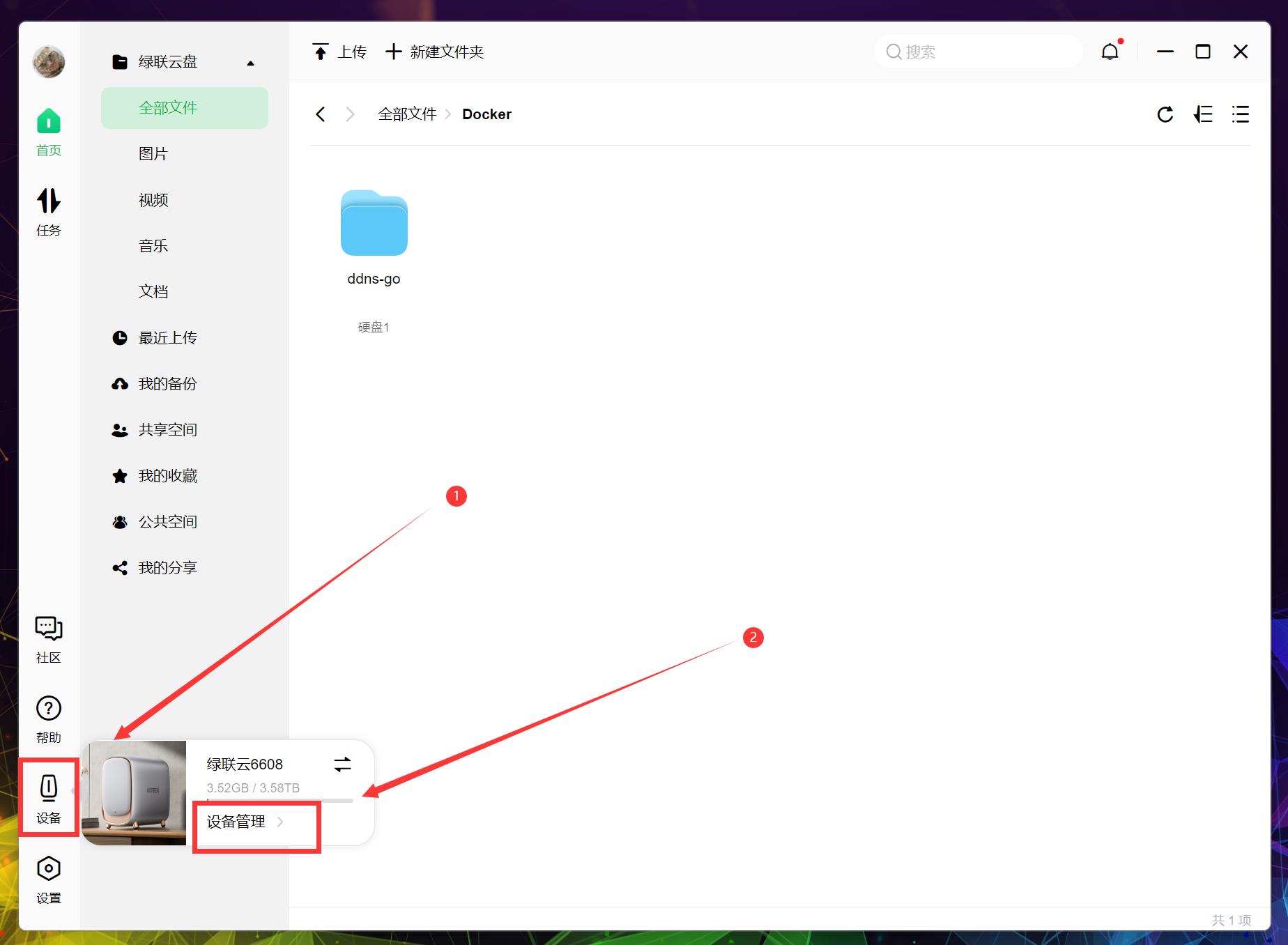Viewport: 1288px width, 945px height.
Task: Open 全部文件 from the breadcrumb
Action: coord(407,114)
